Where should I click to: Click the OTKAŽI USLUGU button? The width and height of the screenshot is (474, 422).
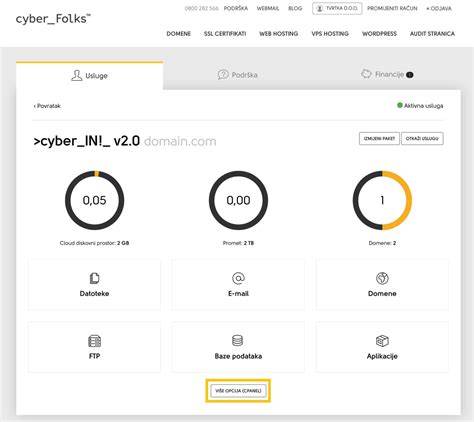point(422,138)
